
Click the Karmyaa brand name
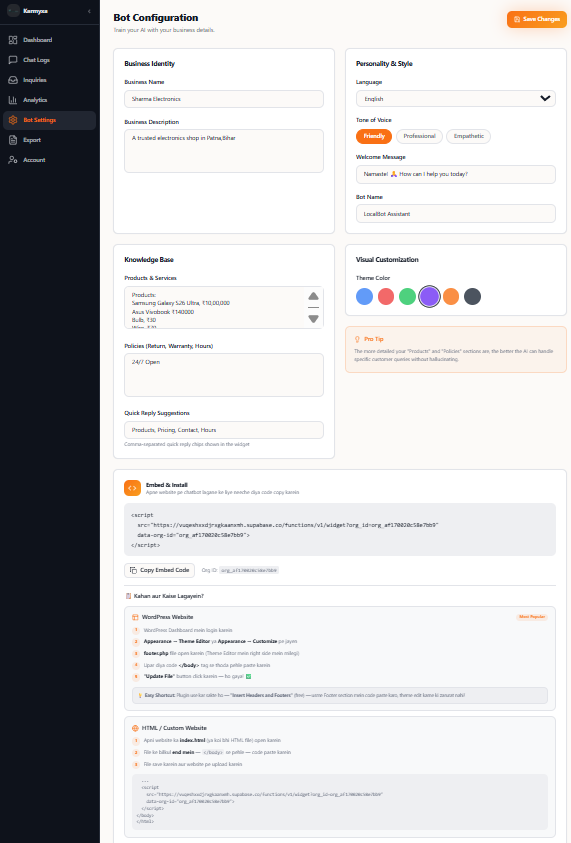click(35, 11)
